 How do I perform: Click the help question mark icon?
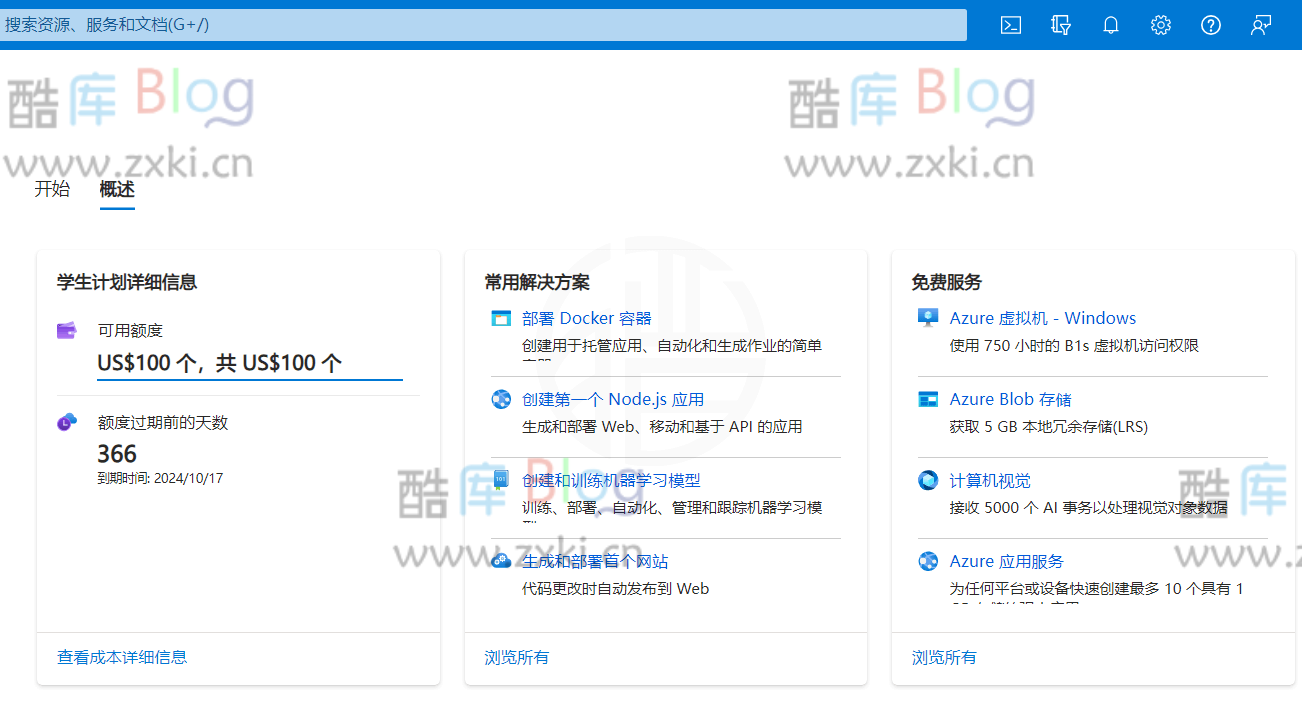(x=1211, y=25)
